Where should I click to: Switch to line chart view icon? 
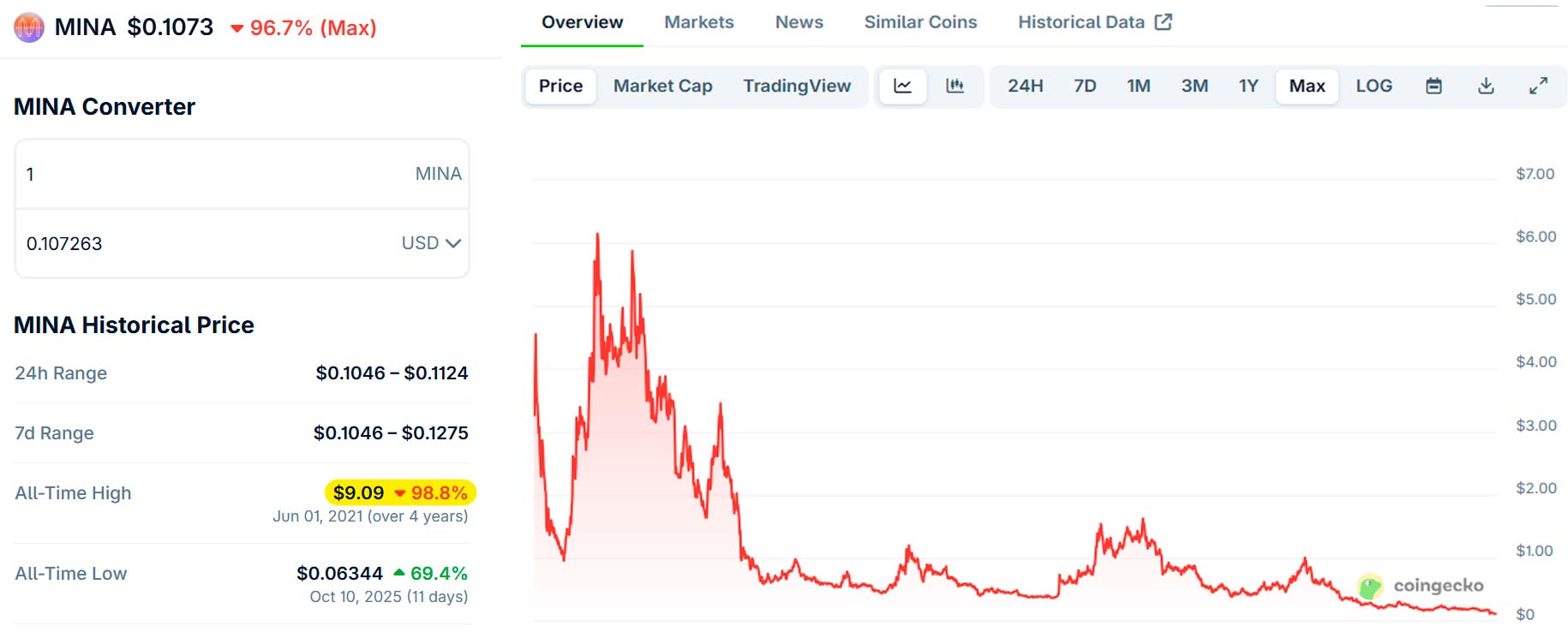(x=902, y=86)
